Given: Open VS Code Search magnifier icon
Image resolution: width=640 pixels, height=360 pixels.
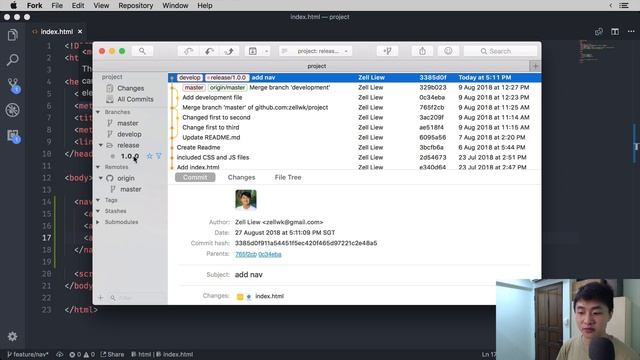Looking at the screenshot, I should (13, 60).
